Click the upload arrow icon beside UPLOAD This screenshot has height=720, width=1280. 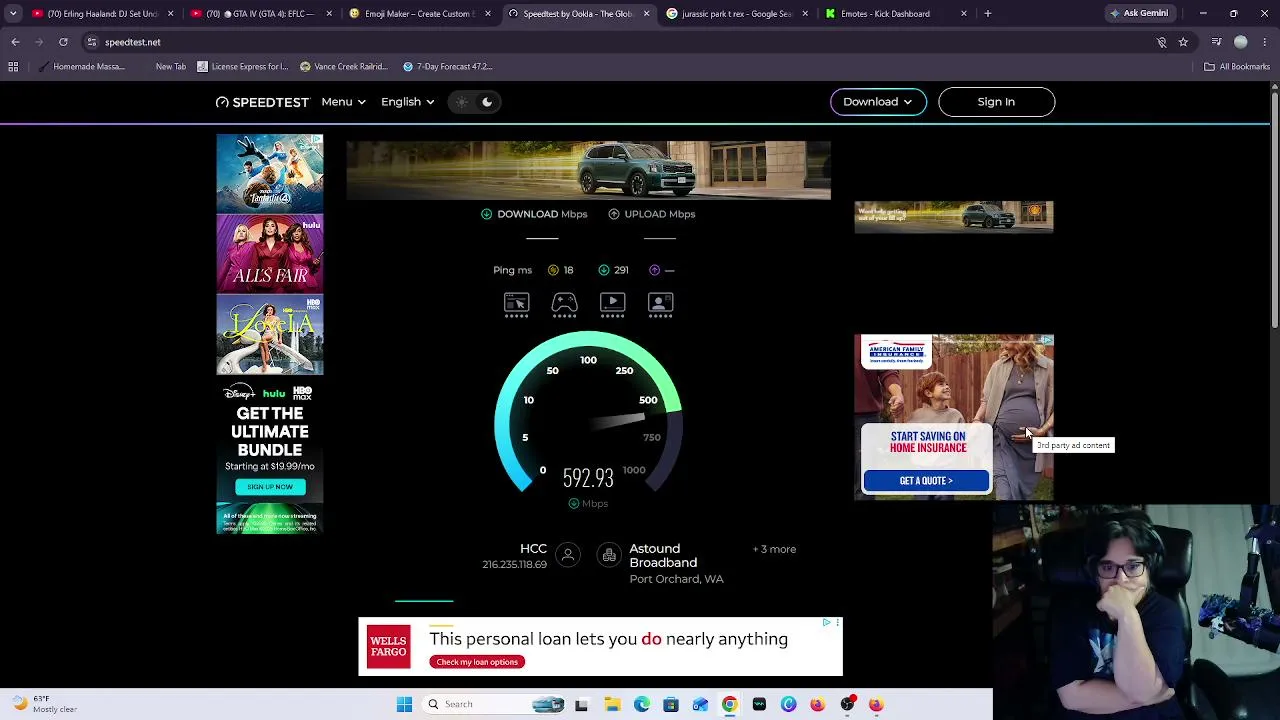pyautogui.click(x=614, y=214)
